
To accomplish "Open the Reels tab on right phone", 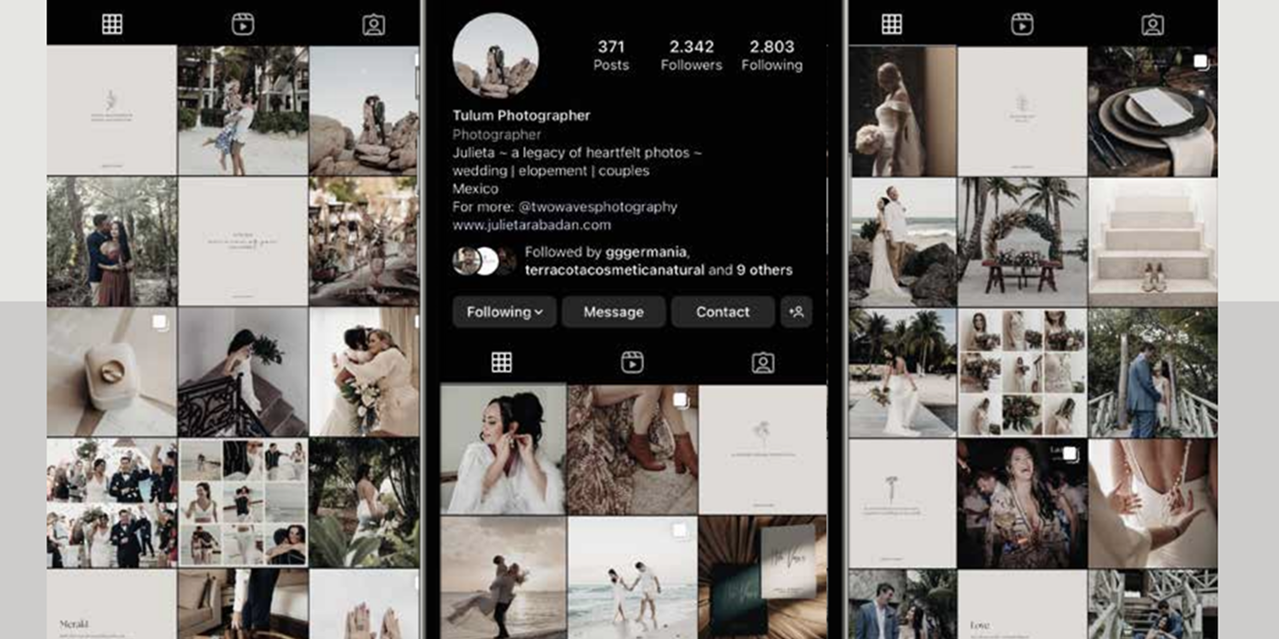I will 1022,24.
